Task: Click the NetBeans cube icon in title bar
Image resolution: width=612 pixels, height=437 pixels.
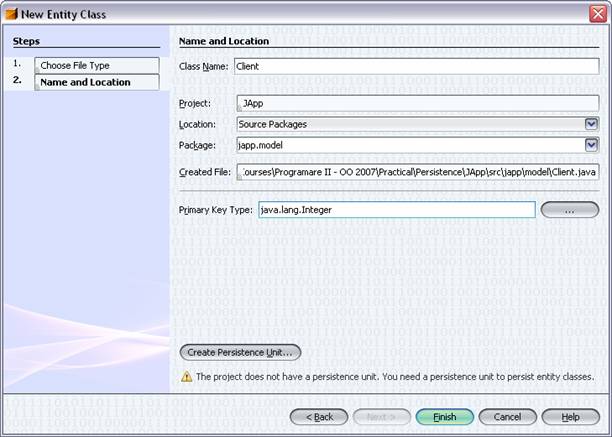Action: (11, 14)
